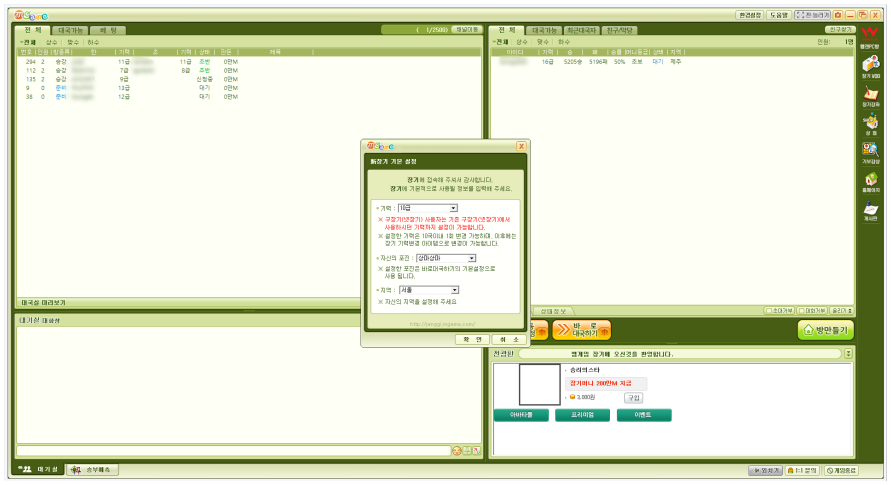This screenshot has height=485, width=891.
Task: Click the emoticon smiley icon beside chat input
Action: (x=456, y=451)
